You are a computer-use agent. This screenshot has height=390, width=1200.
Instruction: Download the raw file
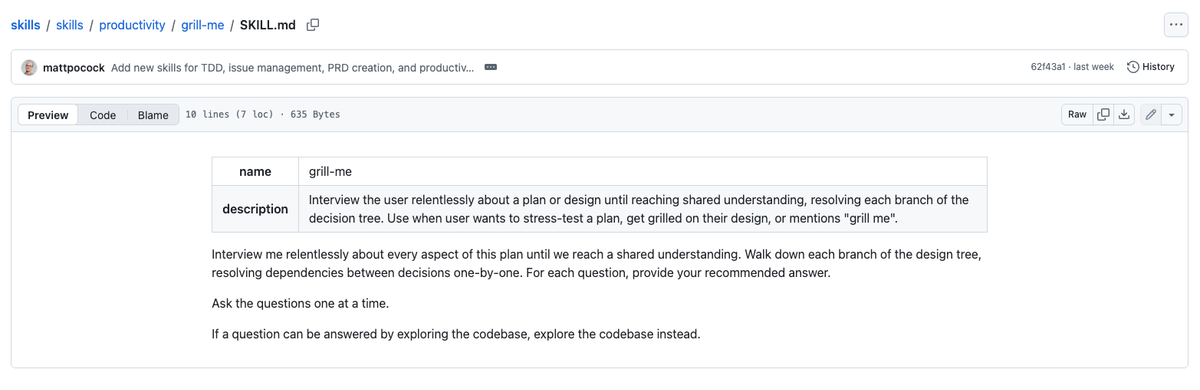(1124, 115)
